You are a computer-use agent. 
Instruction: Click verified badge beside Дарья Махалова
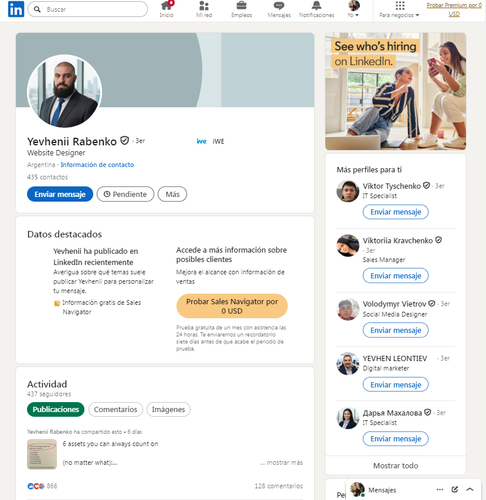coord(428,412)
